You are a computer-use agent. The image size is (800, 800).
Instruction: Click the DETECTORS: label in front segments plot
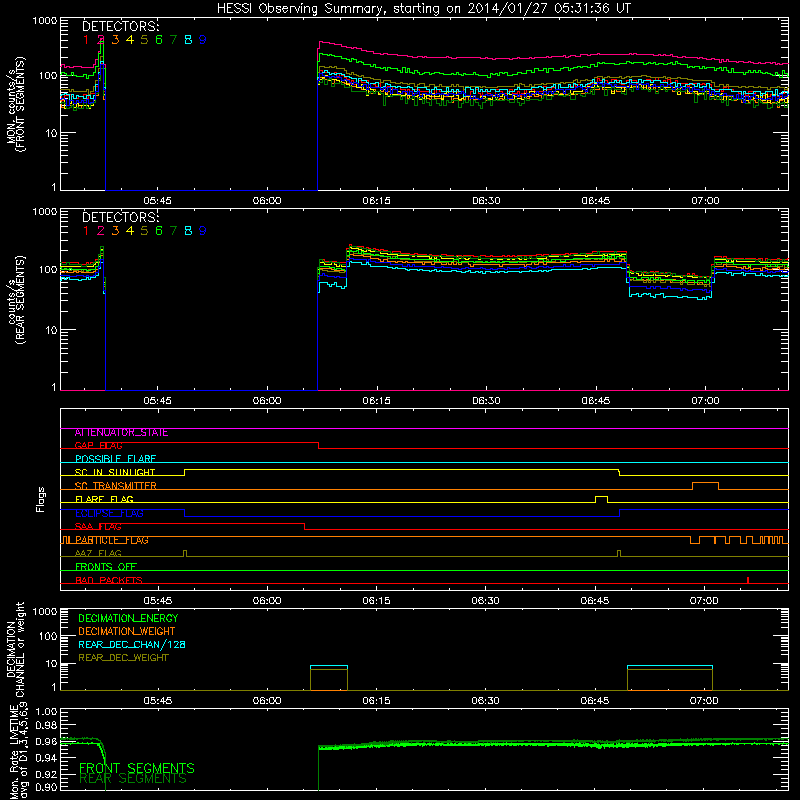[x=121, y=26]
